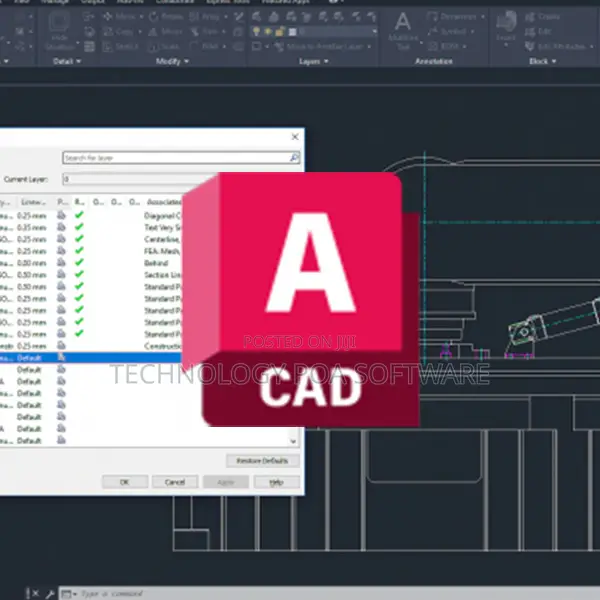The image size is (600, 600).
Task: Select the Move tool in Modify panel
Action: click(119, 16)
